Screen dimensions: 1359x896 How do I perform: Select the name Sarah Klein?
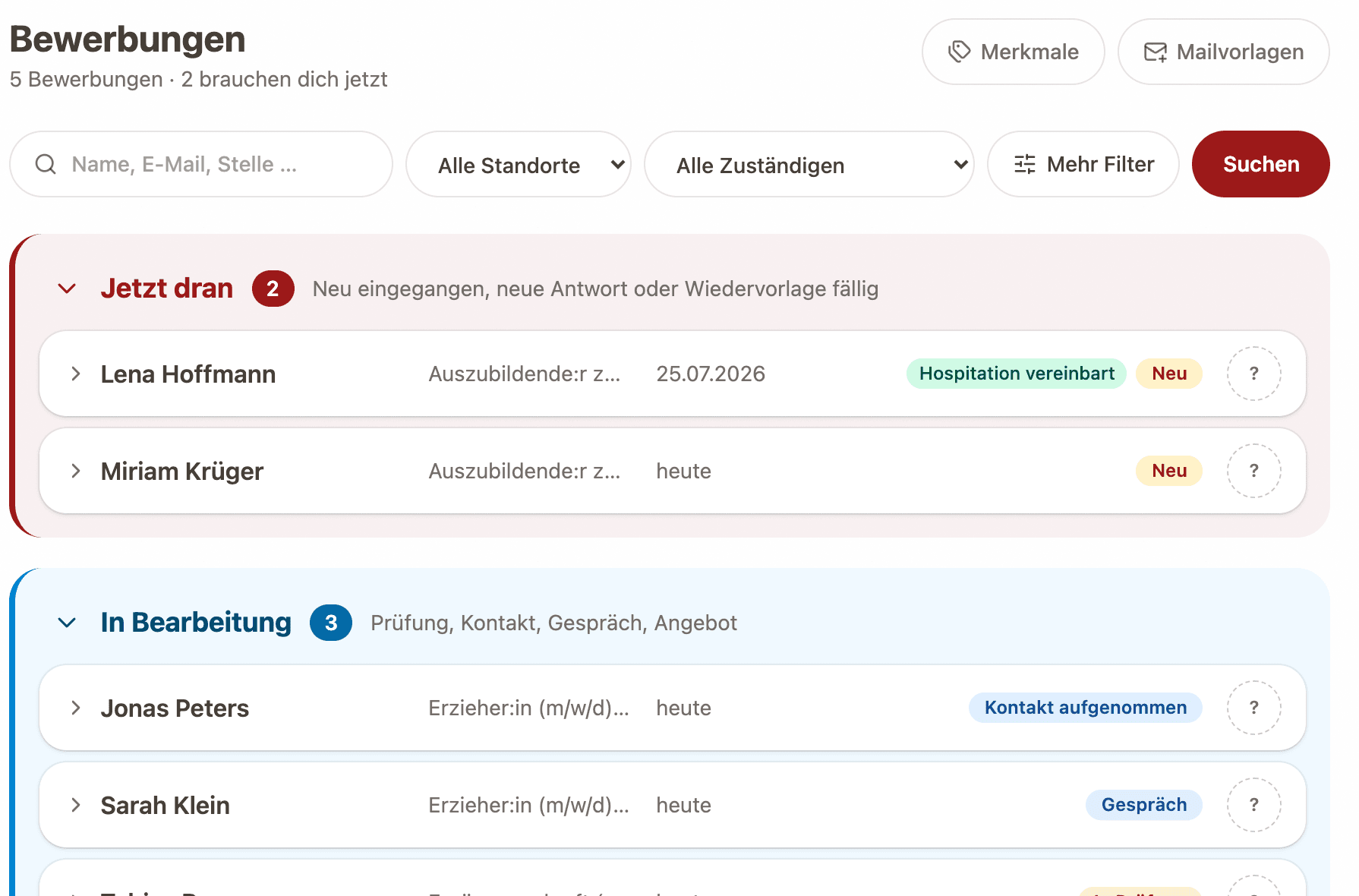(166, 806)
